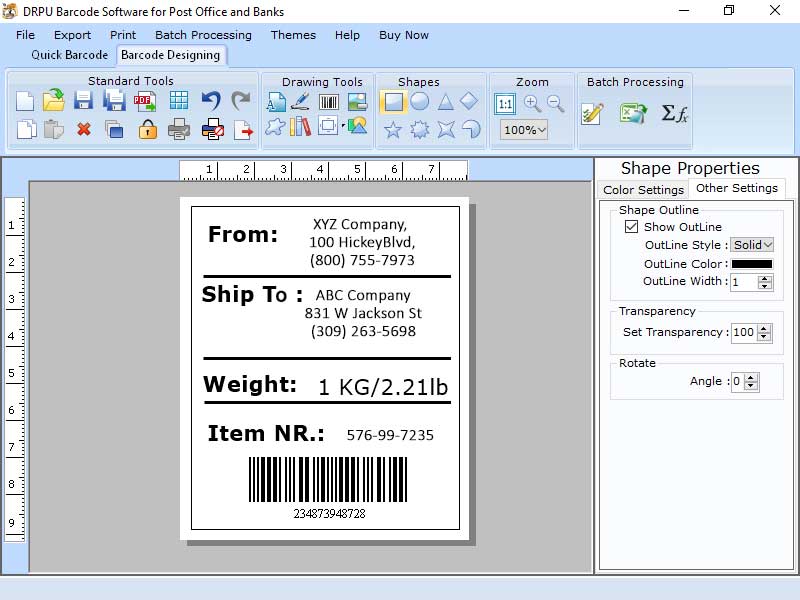Select the Ellipse shape
The width and height of the screenshot is (800, 600).
[x=419, y=101]
